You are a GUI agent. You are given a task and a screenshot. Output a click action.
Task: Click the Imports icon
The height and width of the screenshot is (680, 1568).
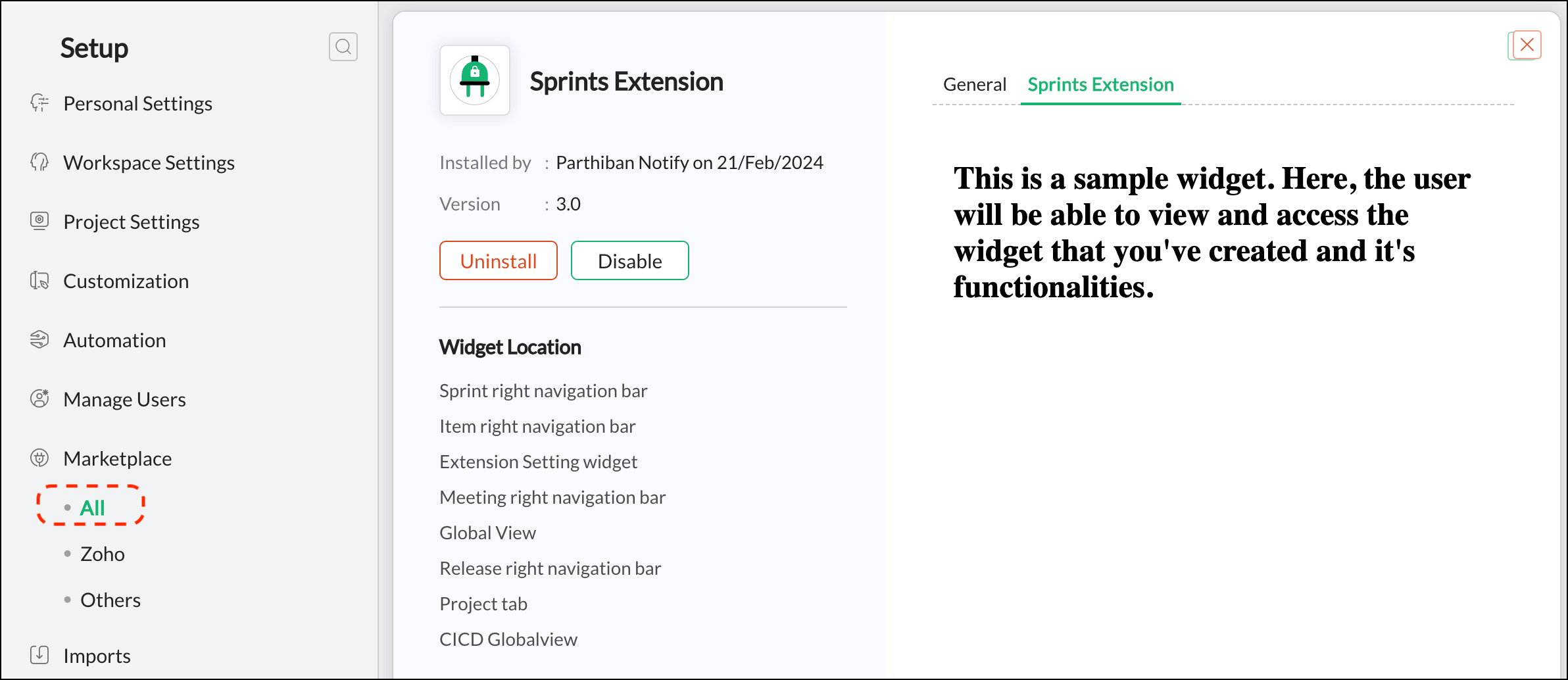click(39, 655)
